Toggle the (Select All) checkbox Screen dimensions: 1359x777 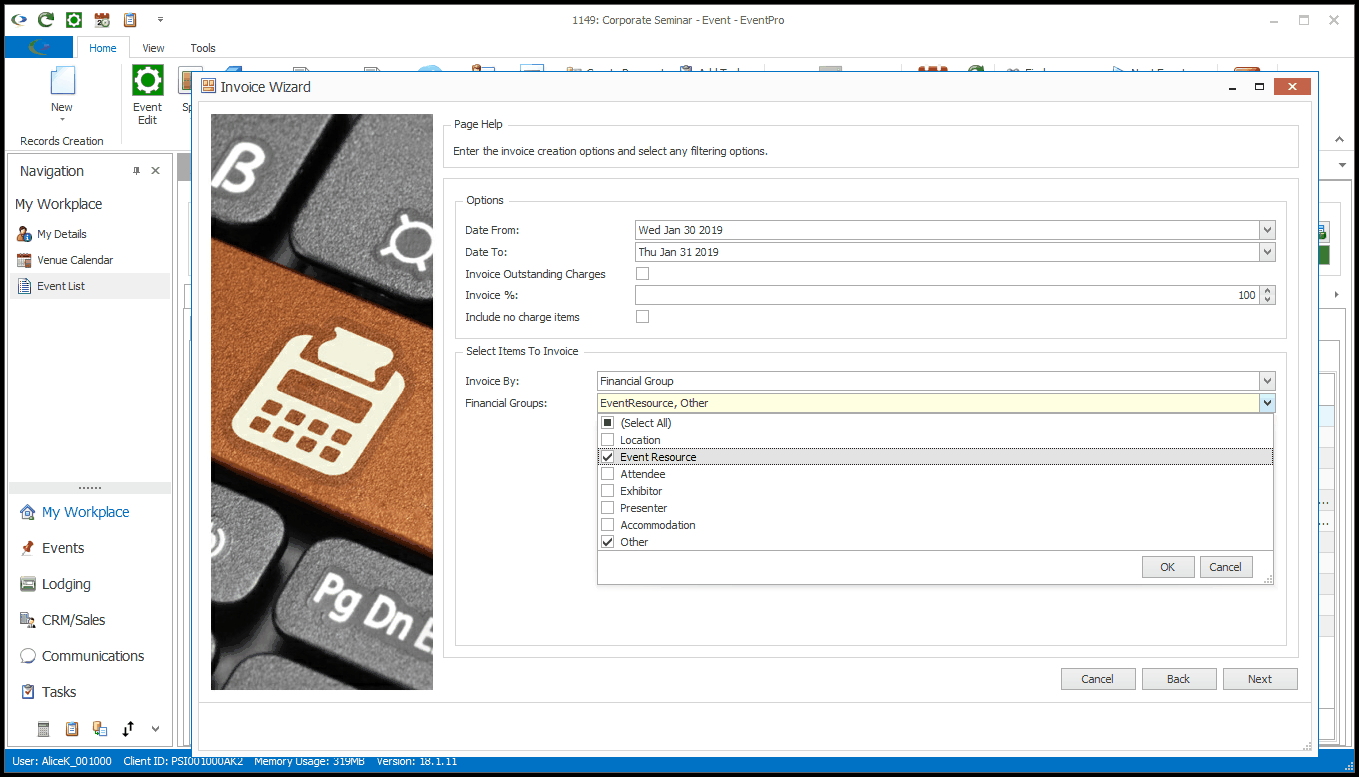pyautogui.click(x=607, y=423)
